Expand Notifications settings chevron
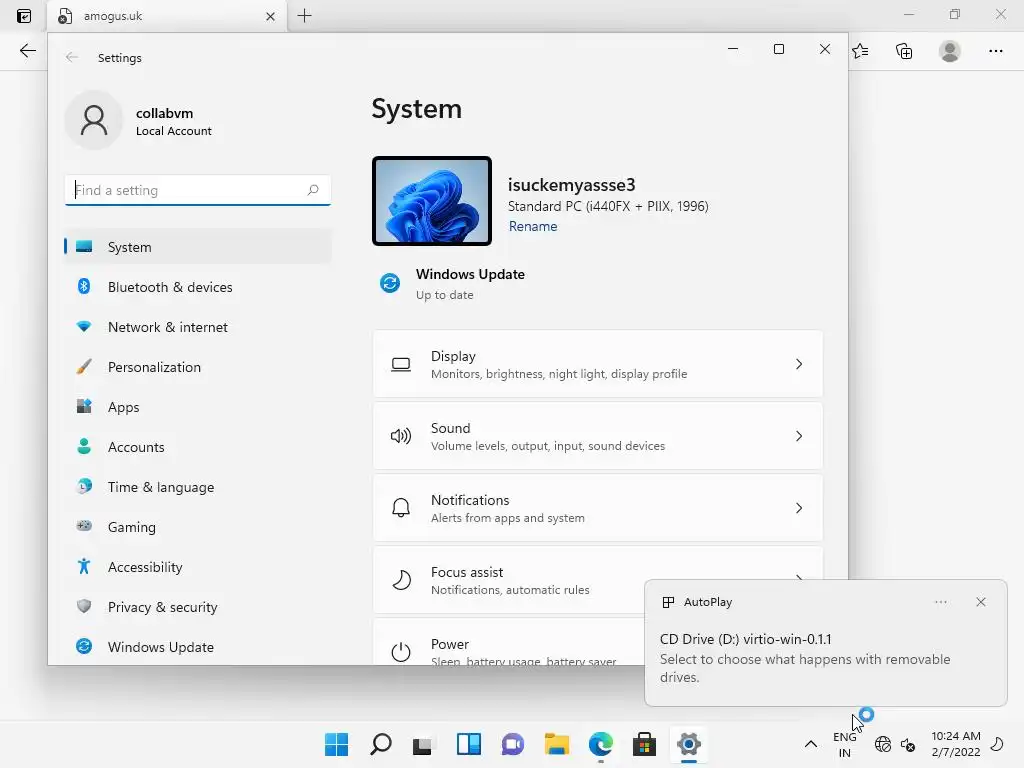Image resolution: width=1024 pixels, height=768 pixels. [799, 507]
